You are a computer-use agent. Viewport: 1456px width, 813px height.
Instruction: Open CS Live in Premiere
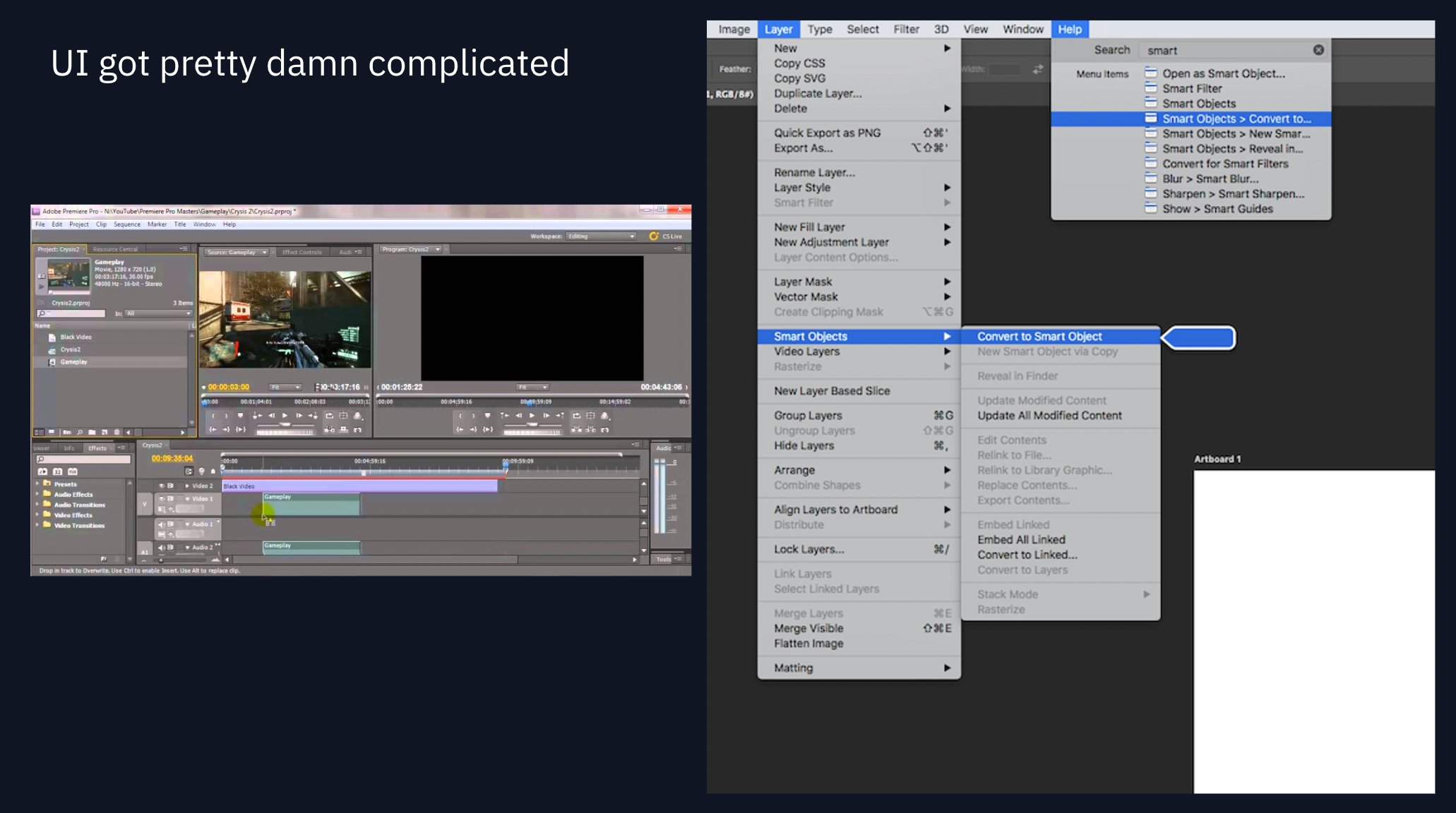(666, 236)
